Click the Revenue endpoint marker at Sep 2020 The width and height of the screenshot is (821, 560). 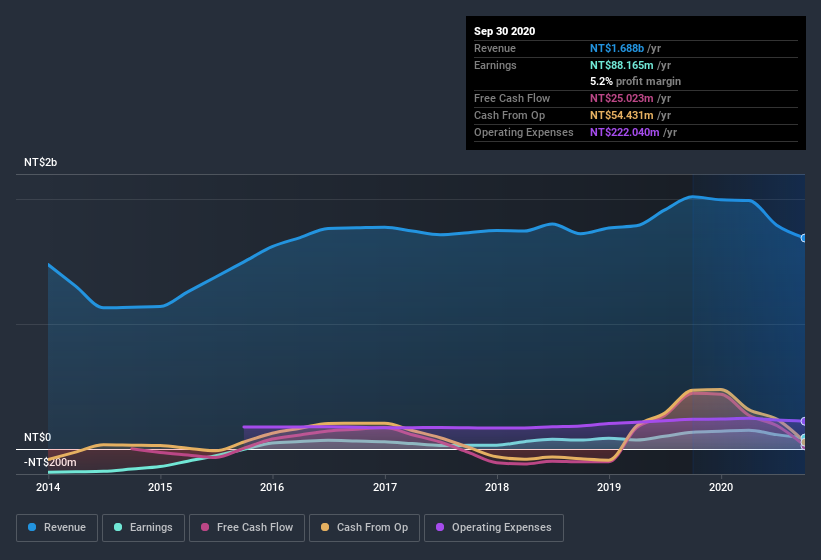point(804,238)
